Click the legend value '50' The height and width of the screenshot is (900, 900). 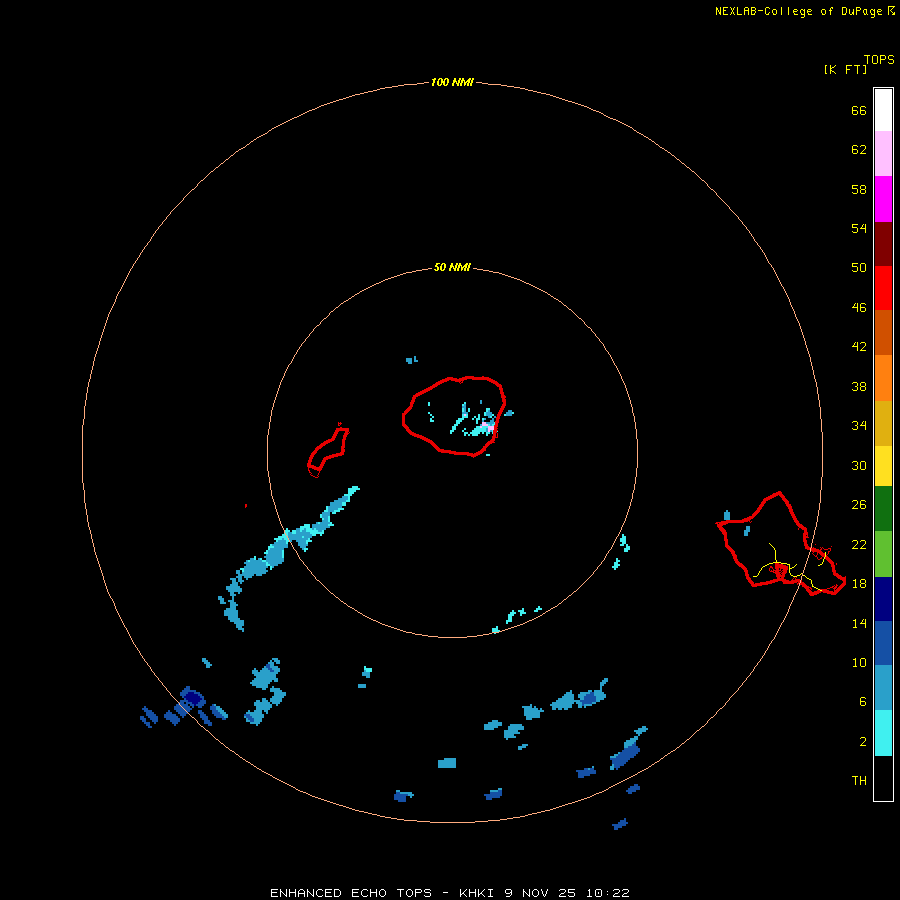pyautogui.click(x=859, y=267)
